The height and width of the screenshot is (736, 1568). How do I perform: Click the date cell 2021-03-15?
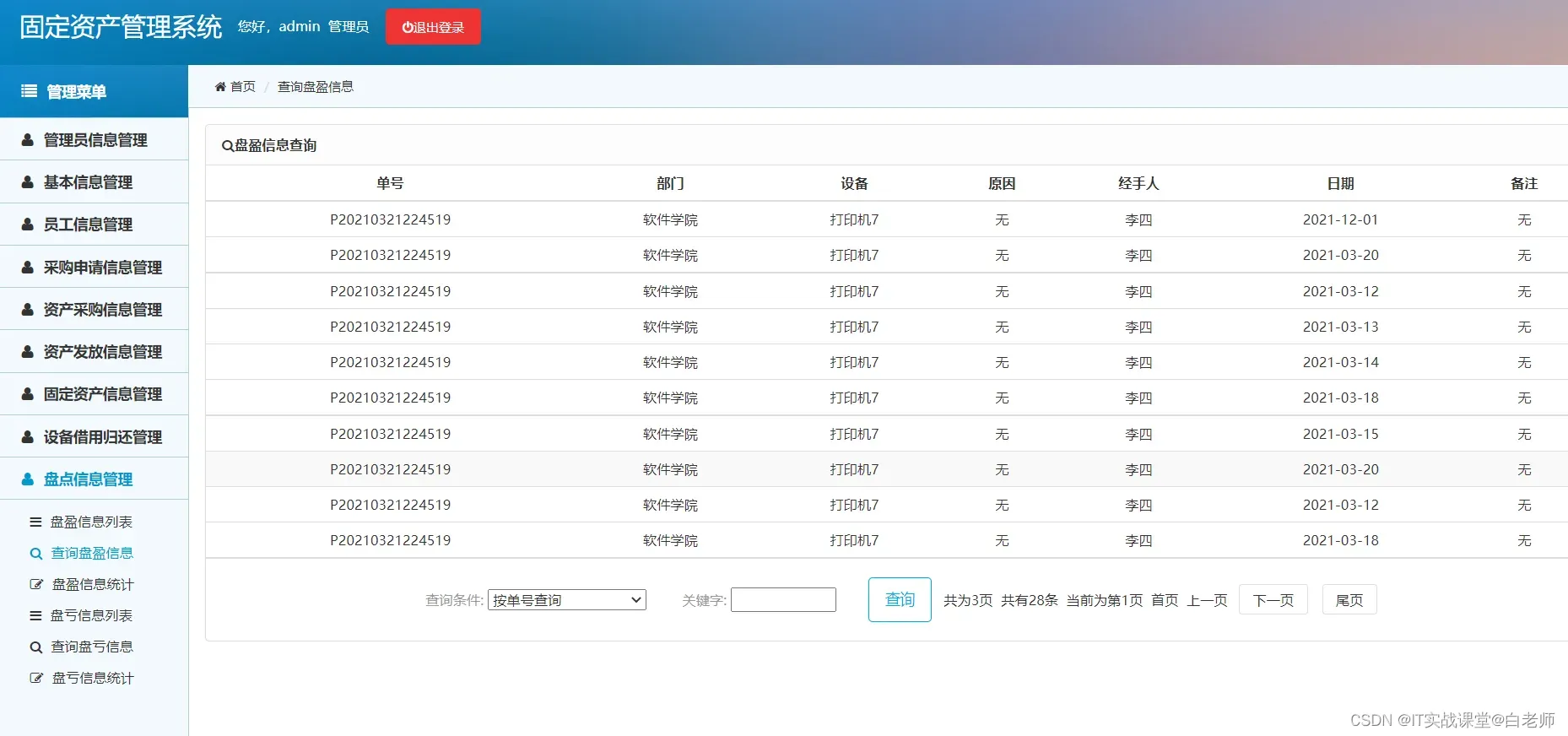1340,434
